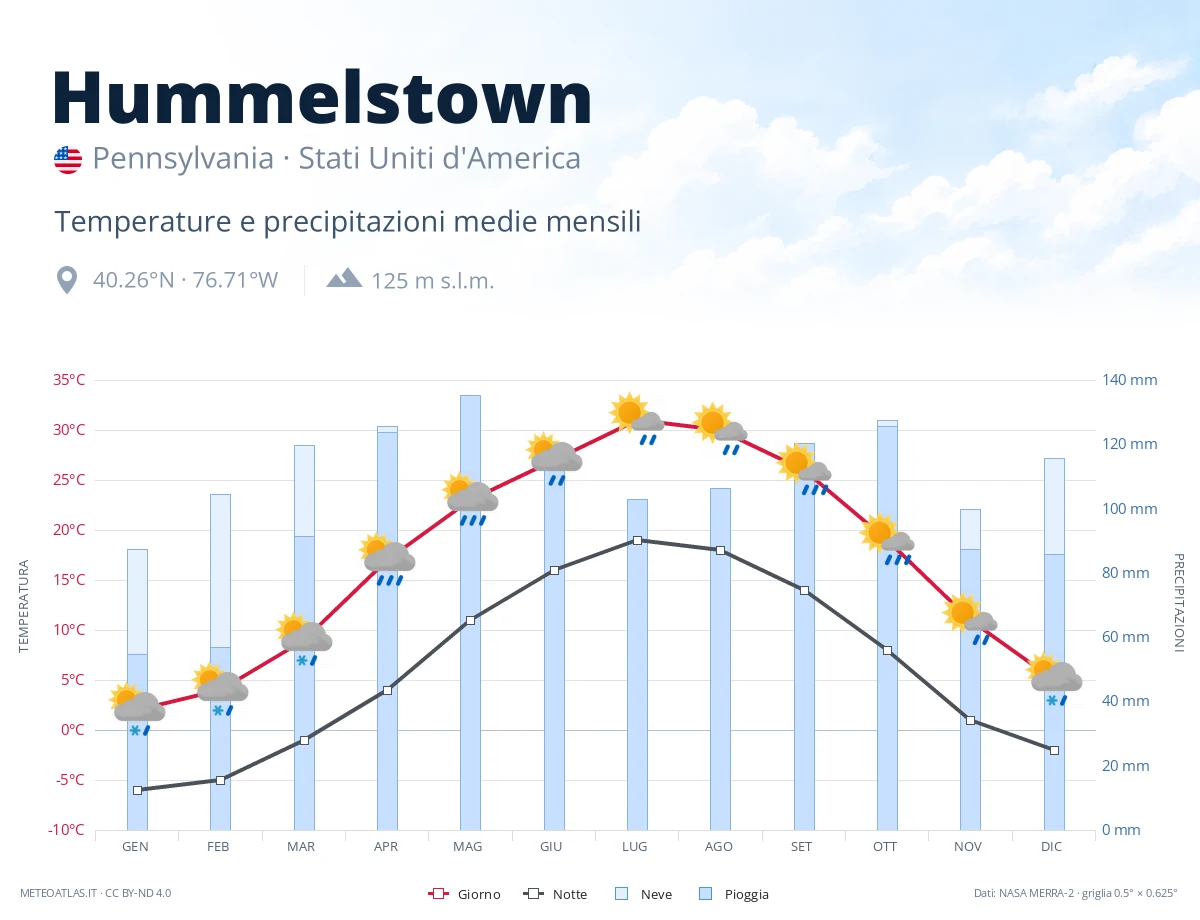This screenshot has height=920, width=1200.
Task: Click the '35°C' axis label
Action: coord(69,380)
